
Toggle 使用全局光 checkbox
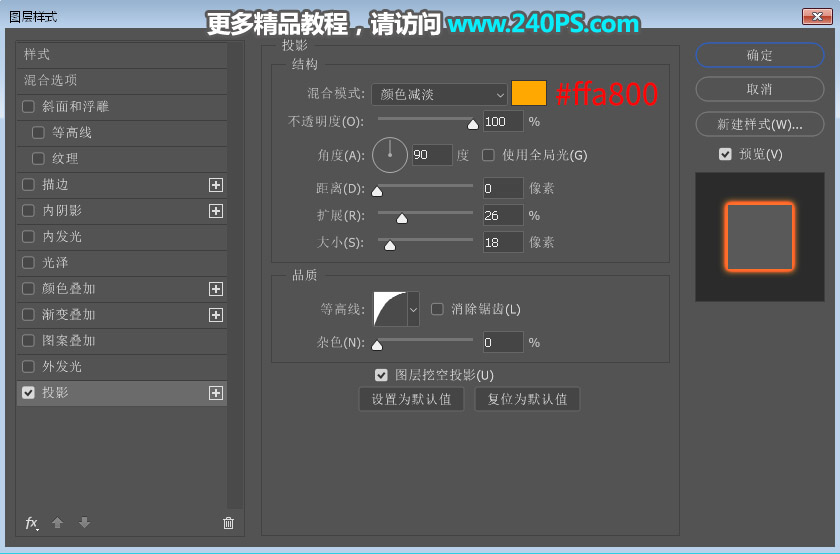(488, 155)
